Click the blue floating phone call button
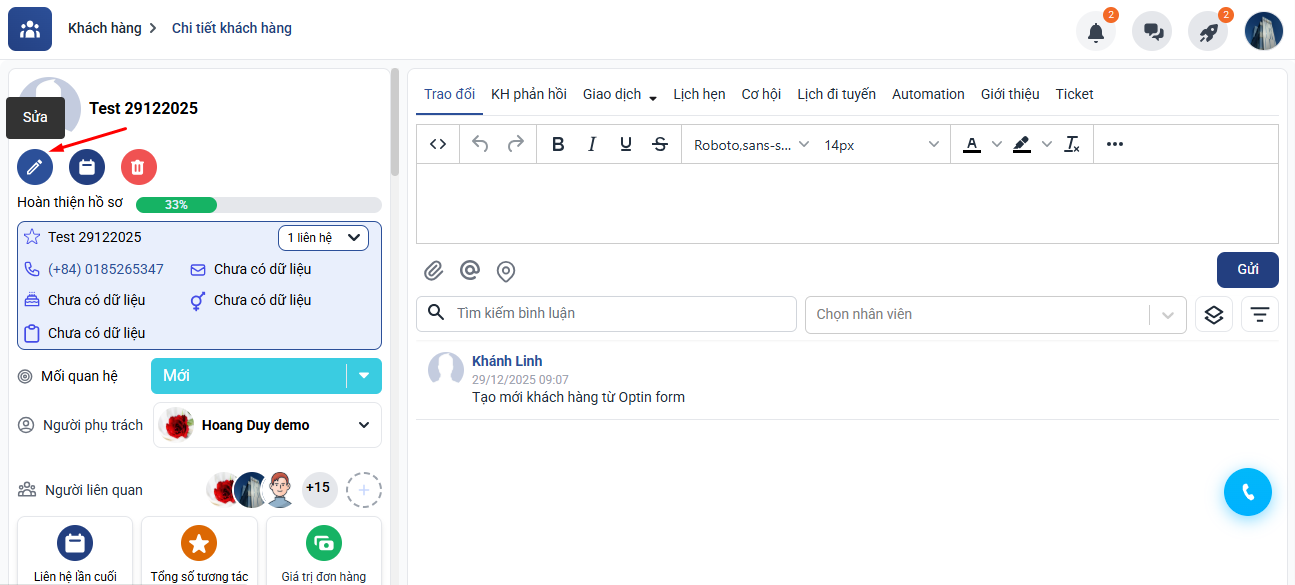This screenshot has height=585, width=1295. (x=1247, y=492)
